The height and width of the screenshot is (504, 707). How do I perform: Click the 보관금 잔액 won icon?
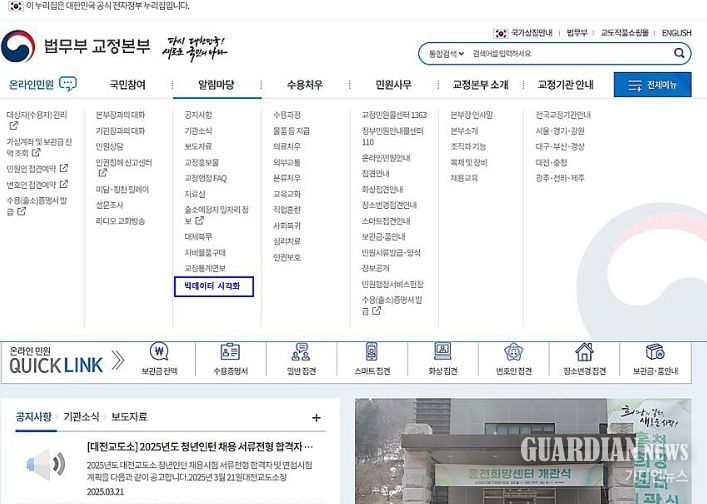(158, 352)
